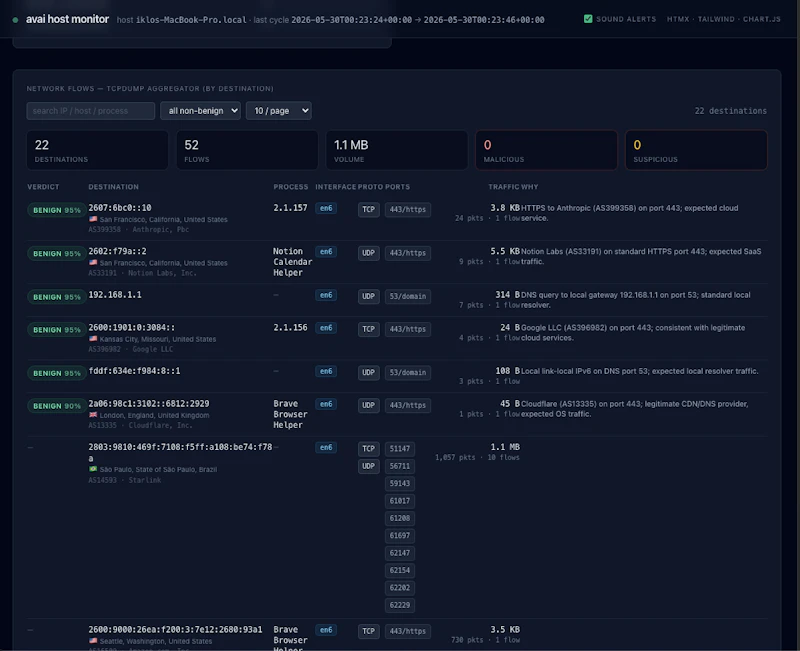The width and height of the screenshot is (800, 651).
Task: Click the en6 tag on the 192.168.1.1 row
Action: [x=326, y=295]
